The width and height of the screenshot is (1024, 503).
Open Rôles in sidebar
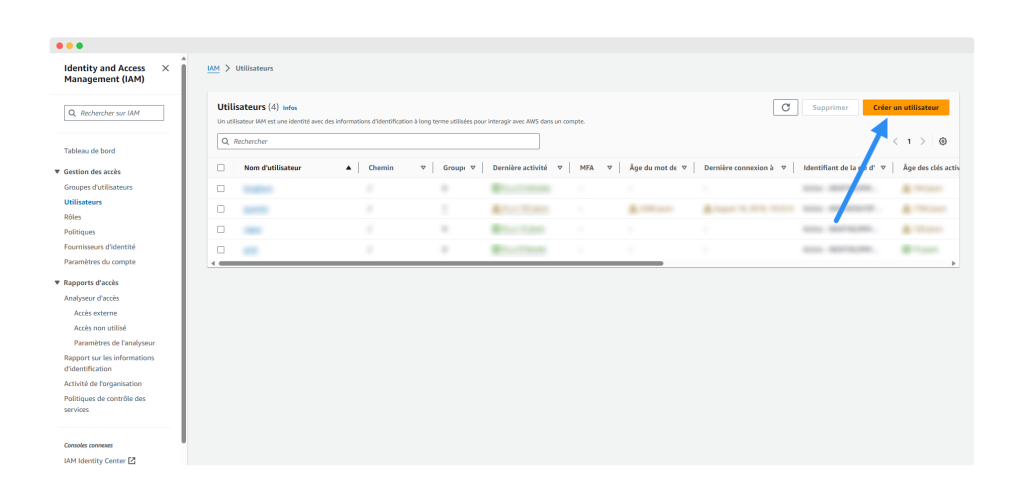tap(72, 217)
